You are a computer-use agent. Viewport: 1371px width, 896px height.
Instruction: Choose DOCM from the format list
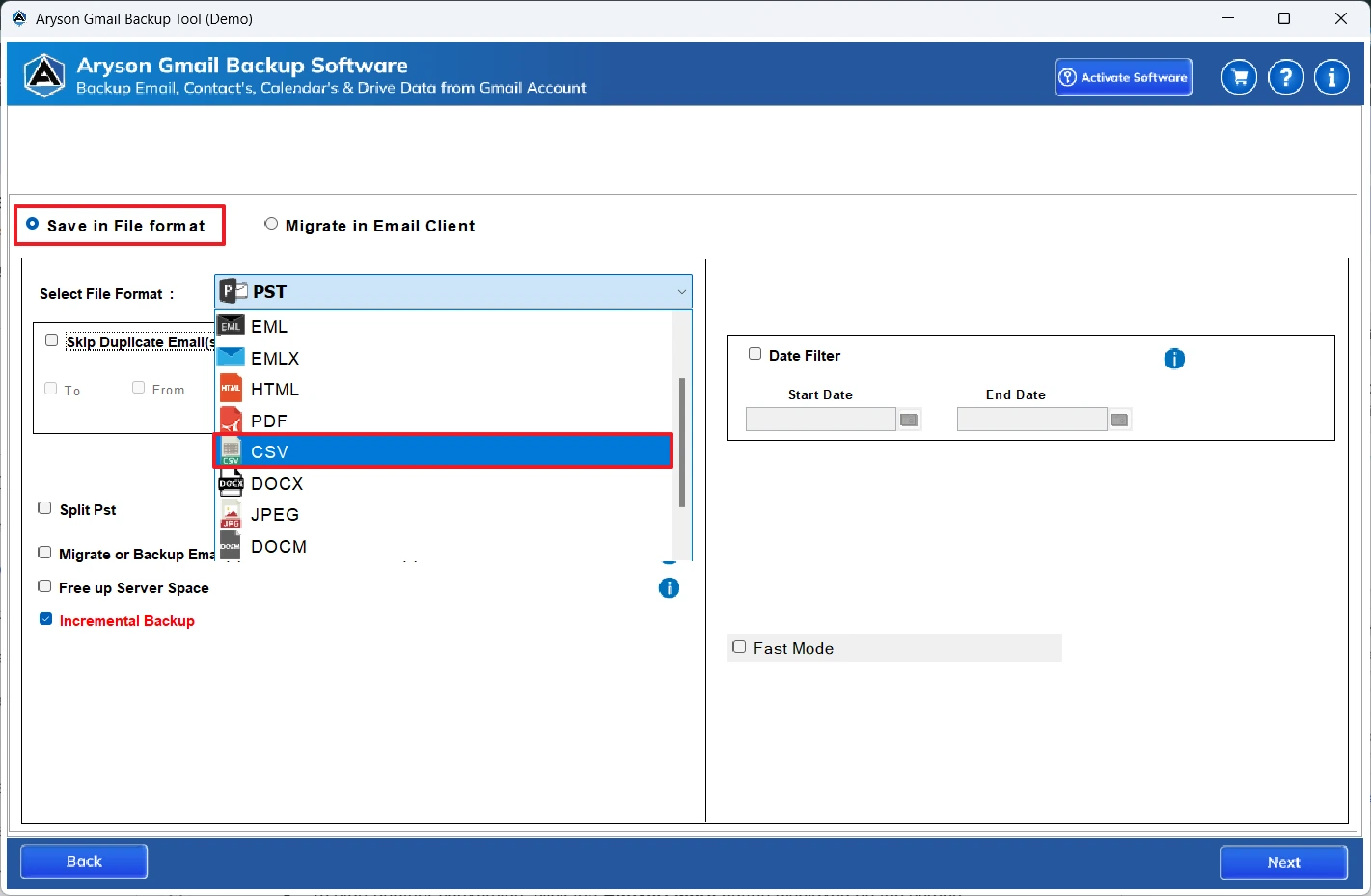[x=443, y=546]
